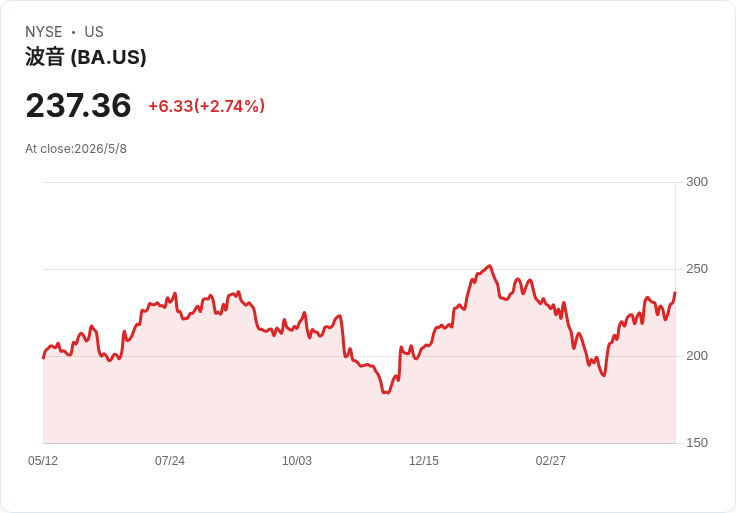The height and width of the screenshot is (513, 736).
Task: Click the 200 price axis label
Action: pyautogui.click(x=697, y=356)
